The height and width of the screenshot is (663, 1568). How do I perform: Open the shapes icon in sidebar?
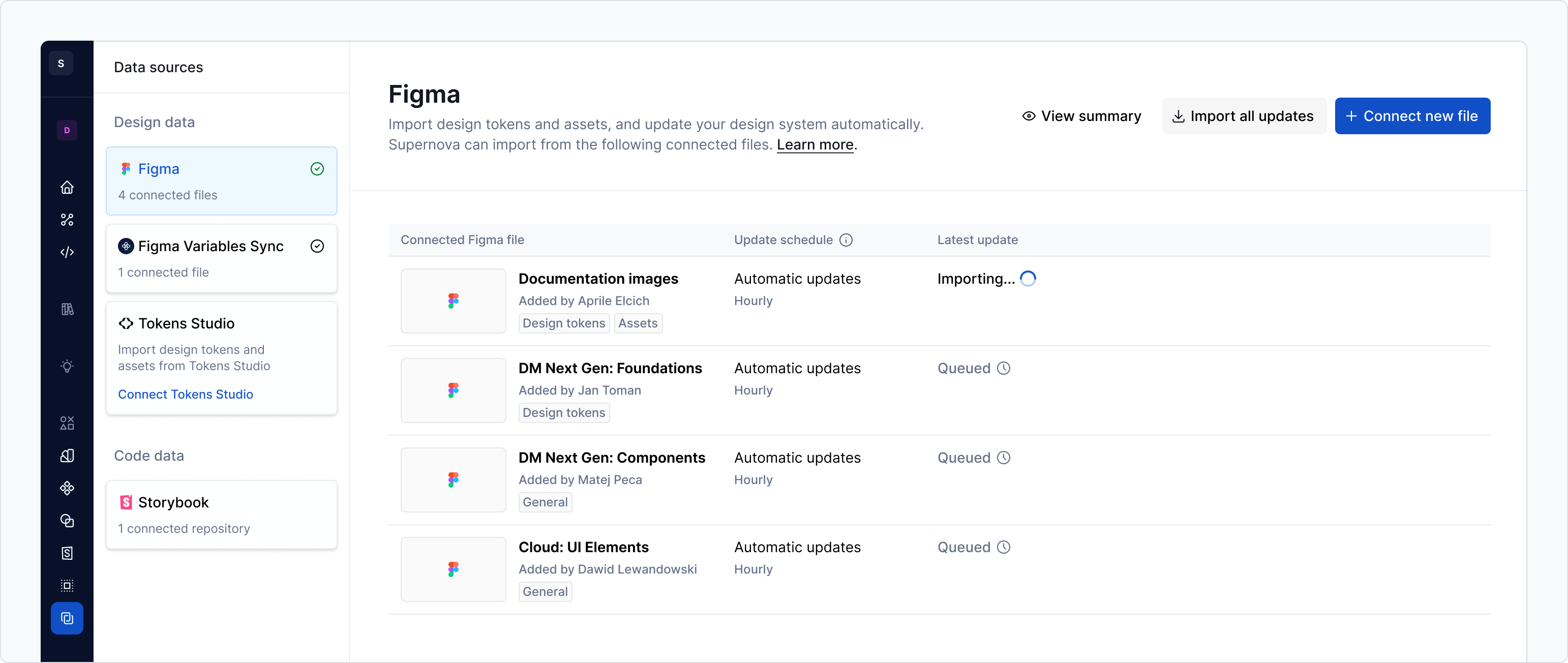click(67, 423)
